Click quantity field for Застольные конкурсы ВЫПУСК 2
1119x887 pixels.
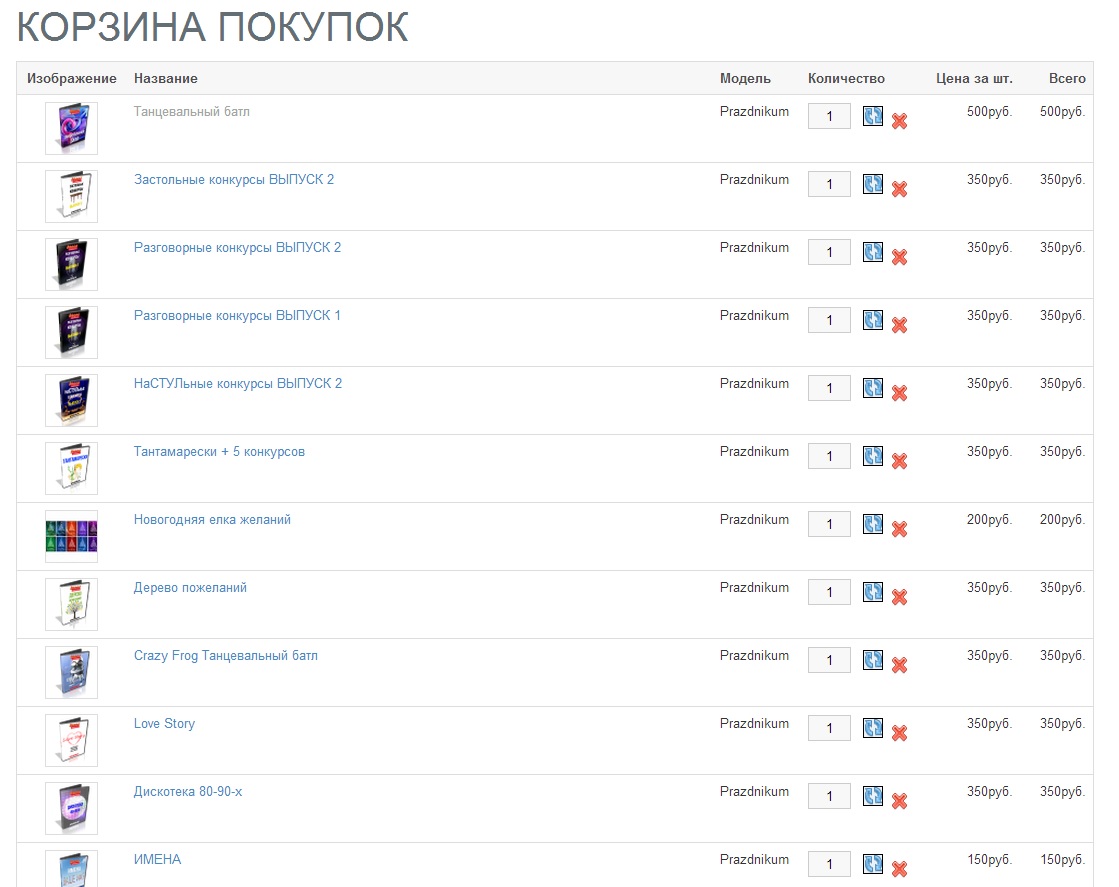pyautogui.click(x=829, y=184)
